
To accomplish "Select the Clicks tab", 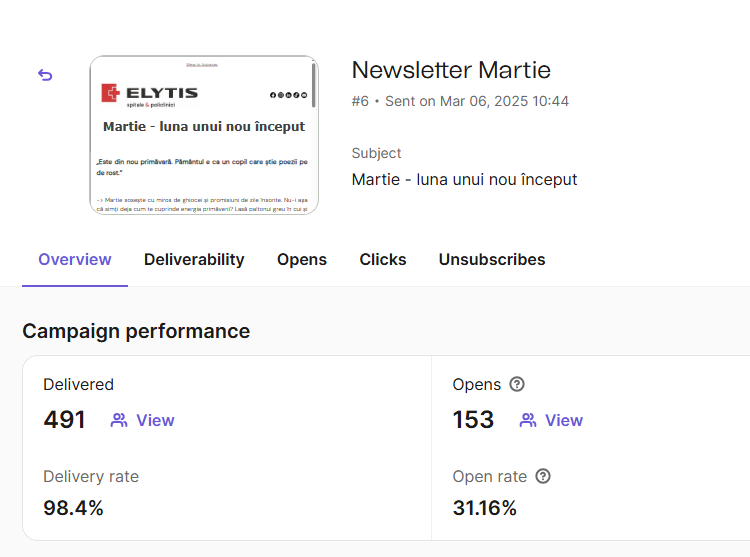I will [x=383, y=259].
